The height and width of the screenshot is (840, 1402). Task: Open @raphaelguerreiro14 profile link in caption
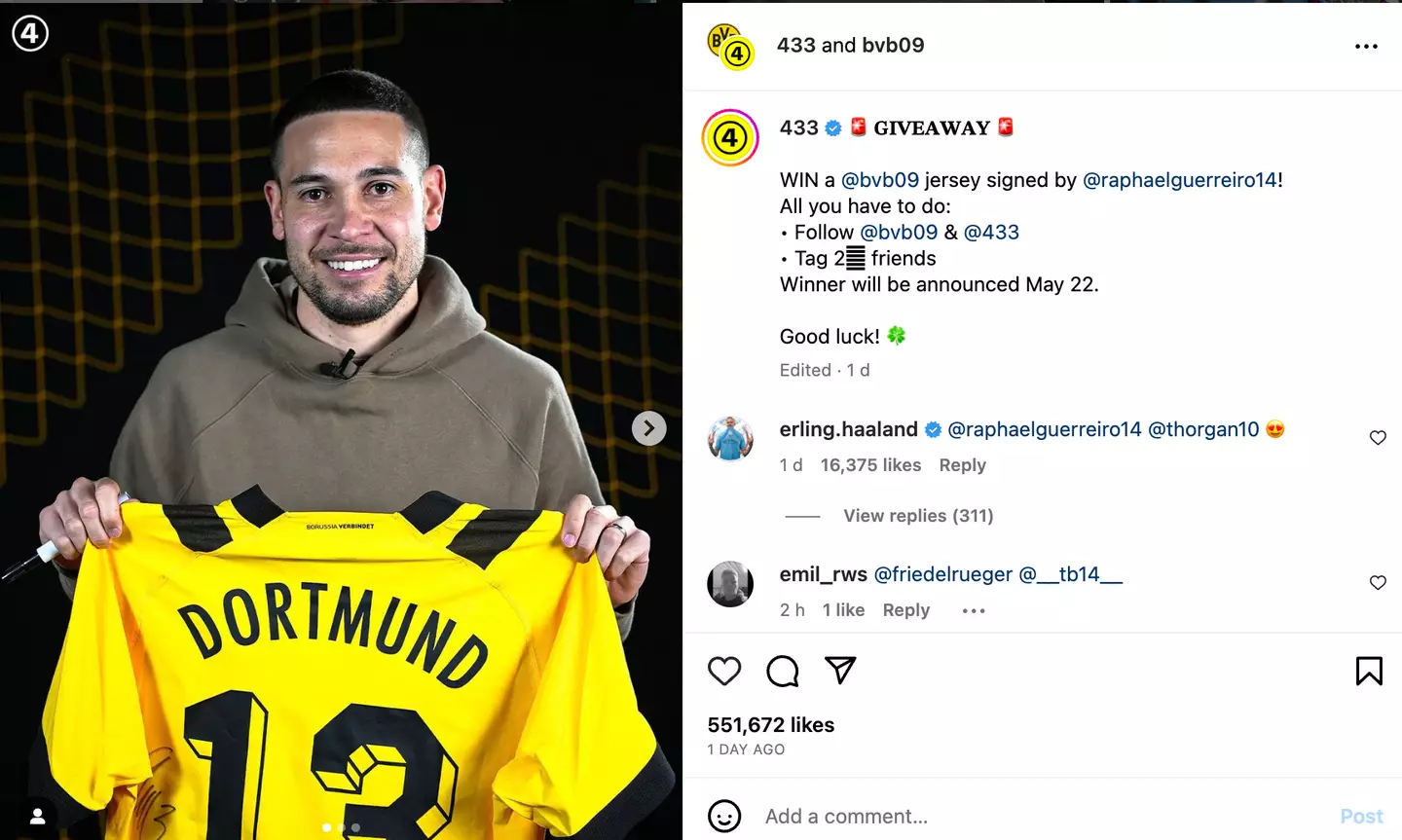(1182, 180)
